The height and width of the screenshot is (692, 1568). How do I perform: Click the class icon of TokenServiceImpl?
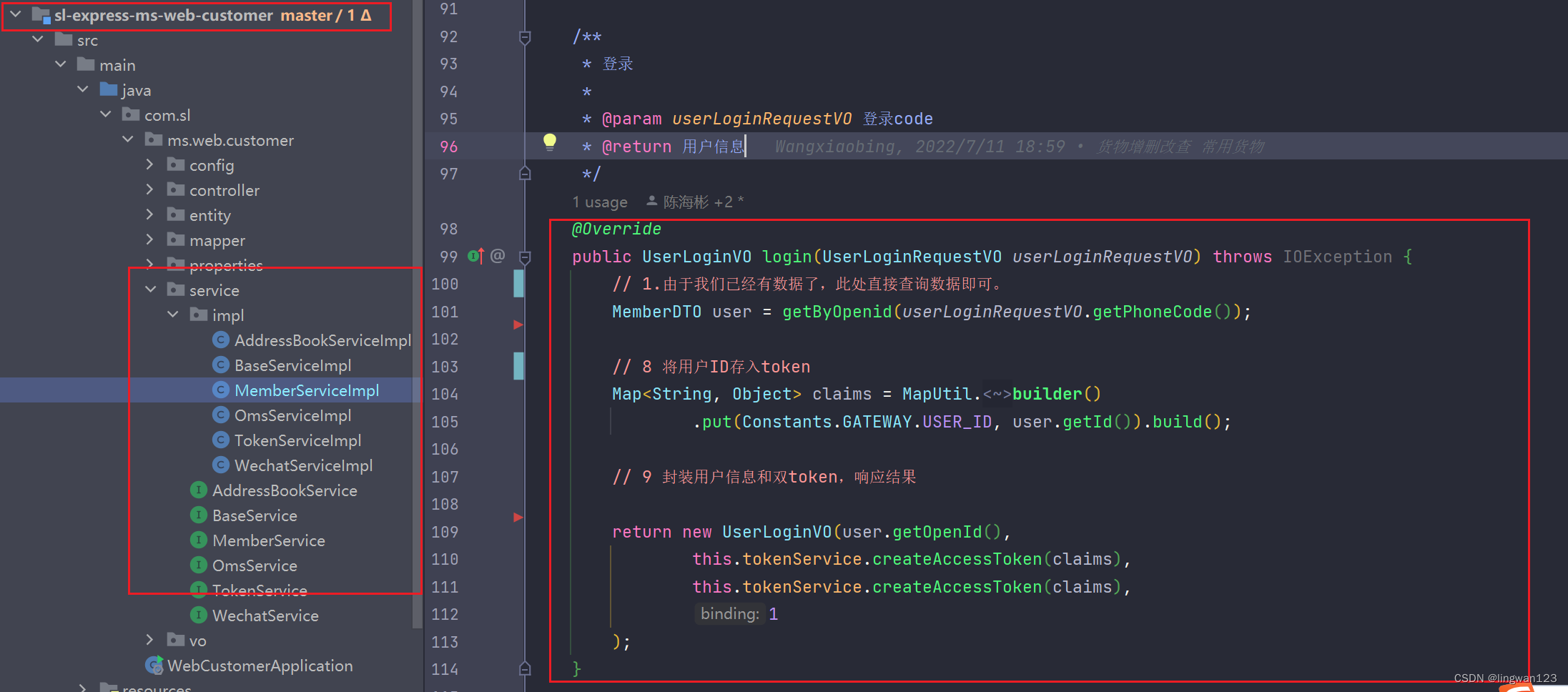(x=221, y=440)
